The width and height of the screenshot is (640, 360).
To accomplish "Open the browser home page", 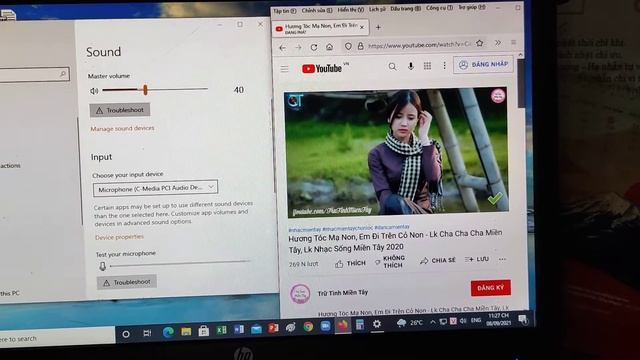I will 329,47.
